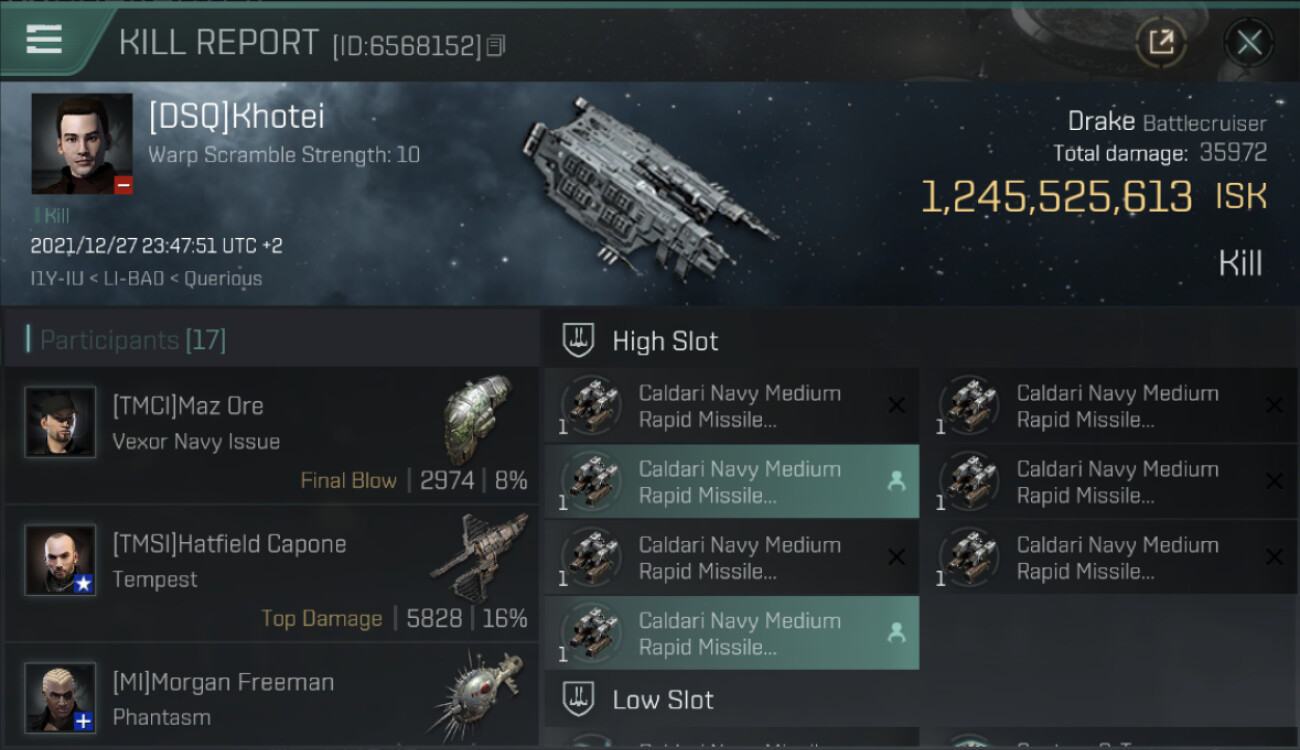Click the share kill report icon
Image resolution: width=1300 pixels, height=750 pixels.
click(1161, 42)
